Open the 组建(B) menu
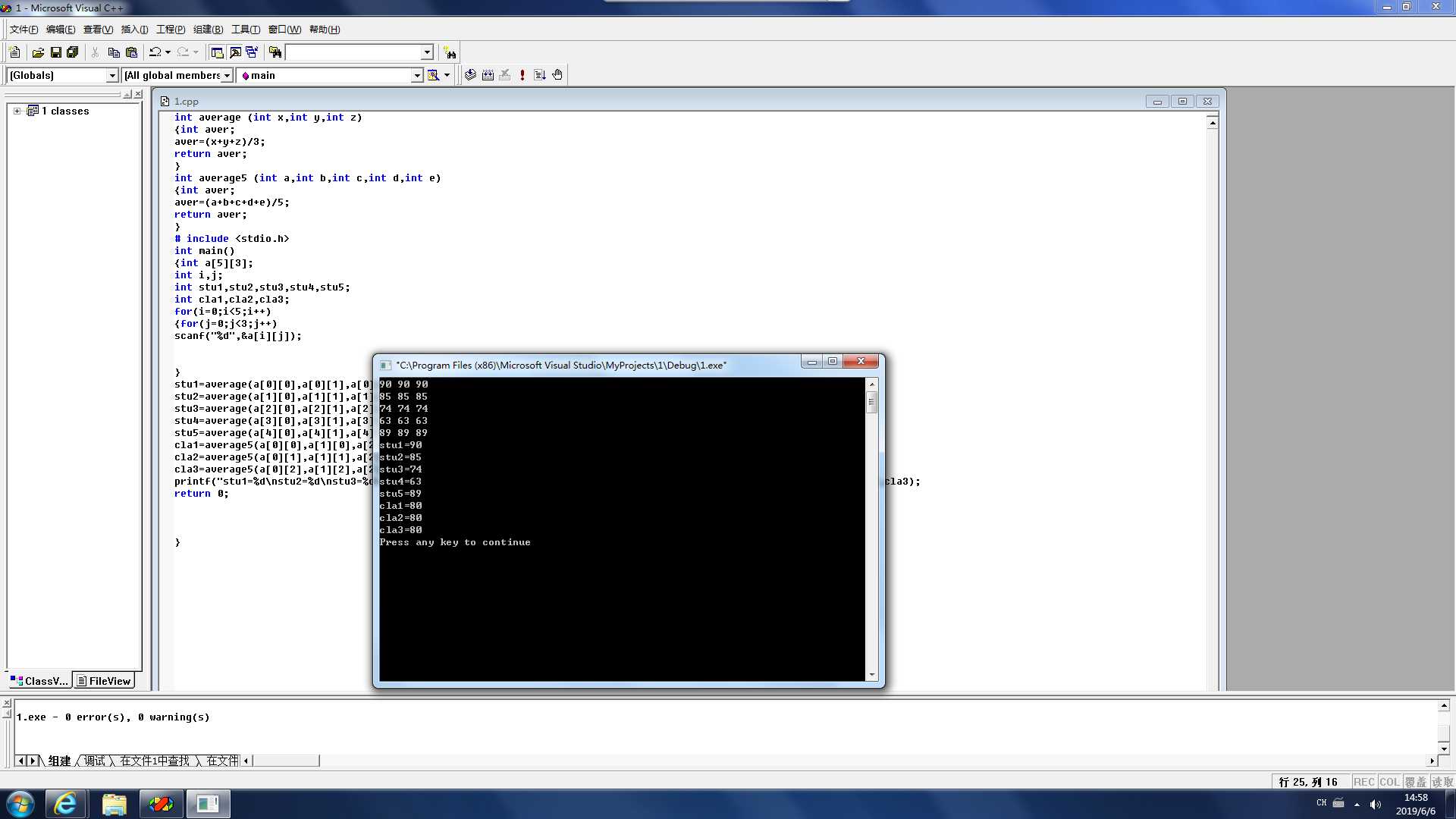The height and width of the screenshot is (819, 1456). click(208, 30)
